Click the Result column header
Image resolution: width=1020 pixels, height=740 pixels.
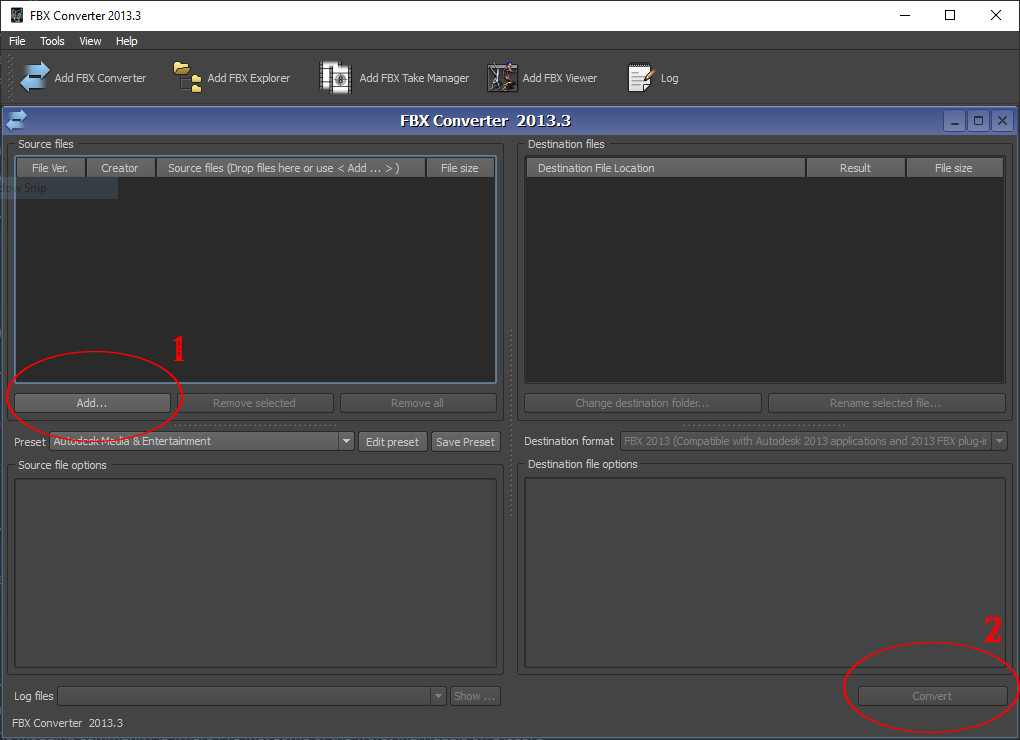coord(855,168)
